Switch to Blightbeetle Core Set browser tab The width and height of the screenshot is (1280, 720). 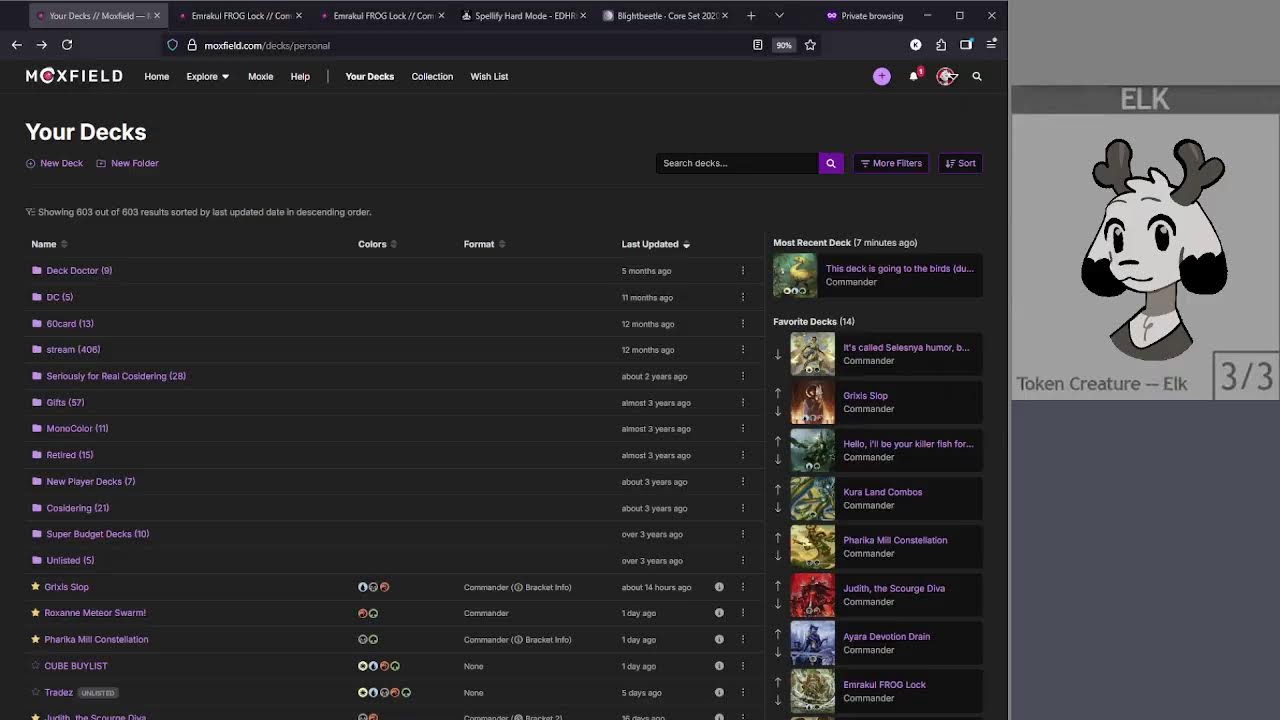[667, 16]
